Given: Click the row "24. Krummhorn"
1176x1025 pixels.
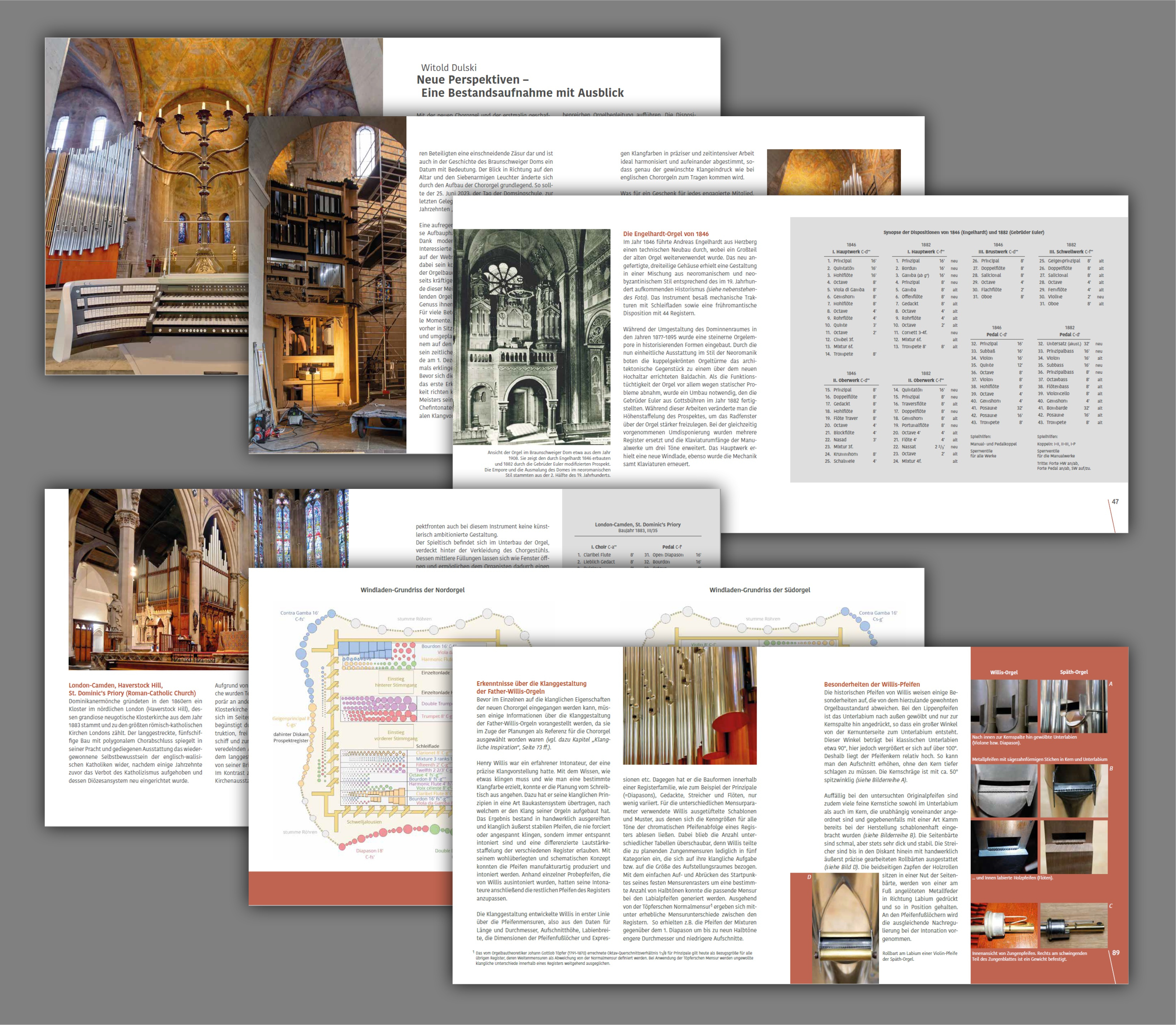Looking at the screenshot, I should pyautogui.click(x=850, y=454).
